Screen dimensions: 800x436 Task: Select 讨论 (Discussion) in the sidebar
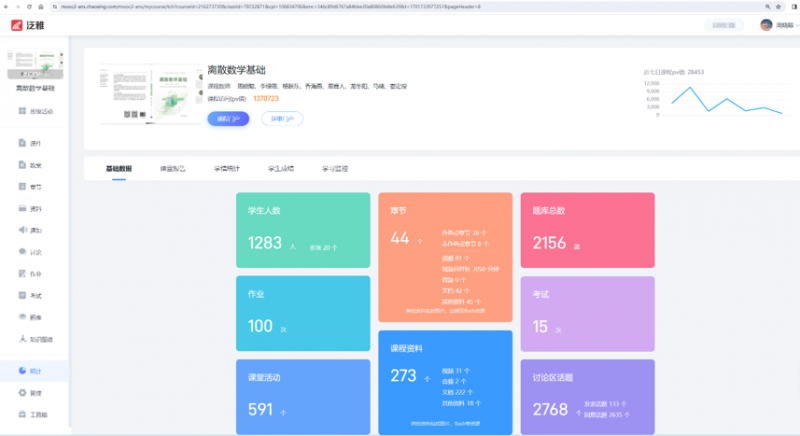pos(22,251)
